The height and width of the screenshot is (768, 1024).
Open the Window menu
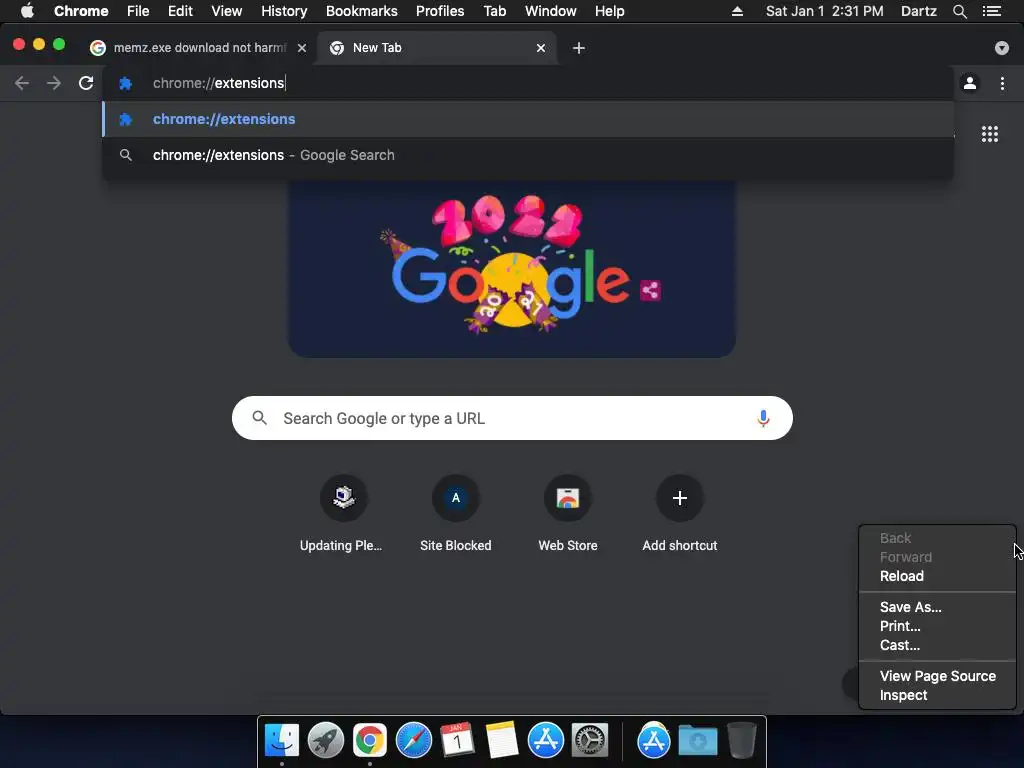pyautogui.click(x=551, y=11)
